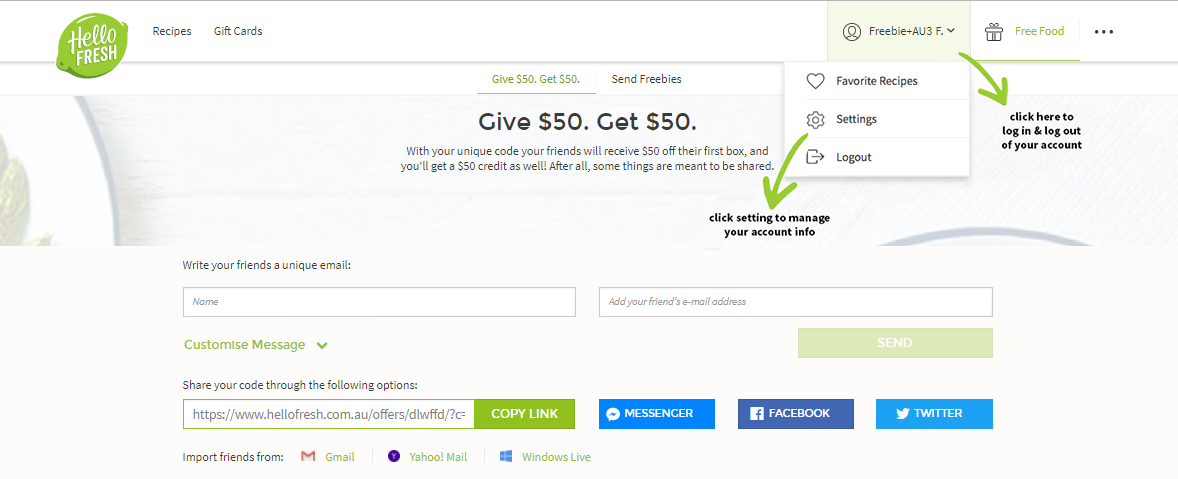Screen dimensions: 1178x479
Task: Select the Give $50. Get $50. tab
Action: (536, 79)
